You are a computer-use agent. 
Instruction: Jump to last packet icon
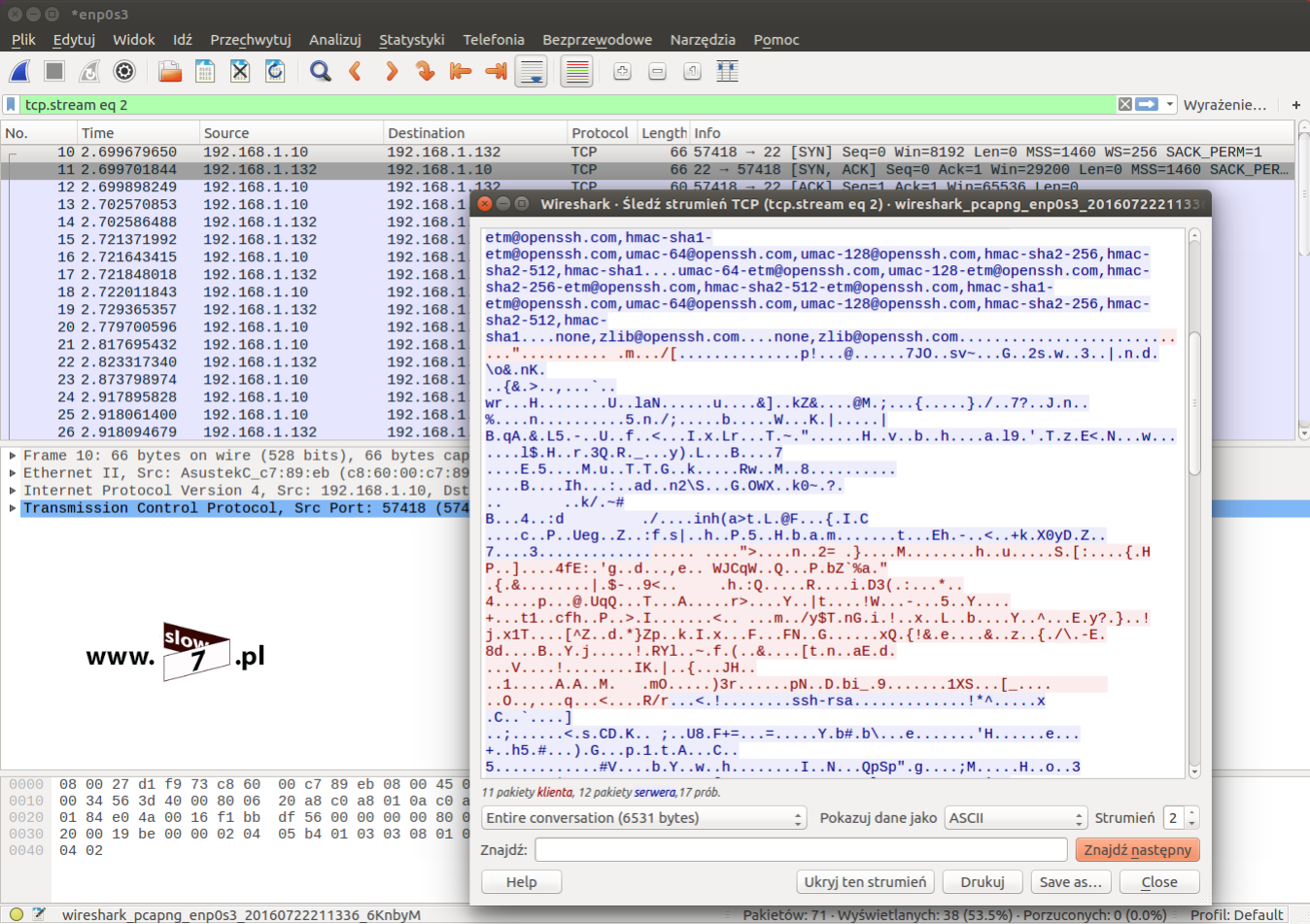496,71
